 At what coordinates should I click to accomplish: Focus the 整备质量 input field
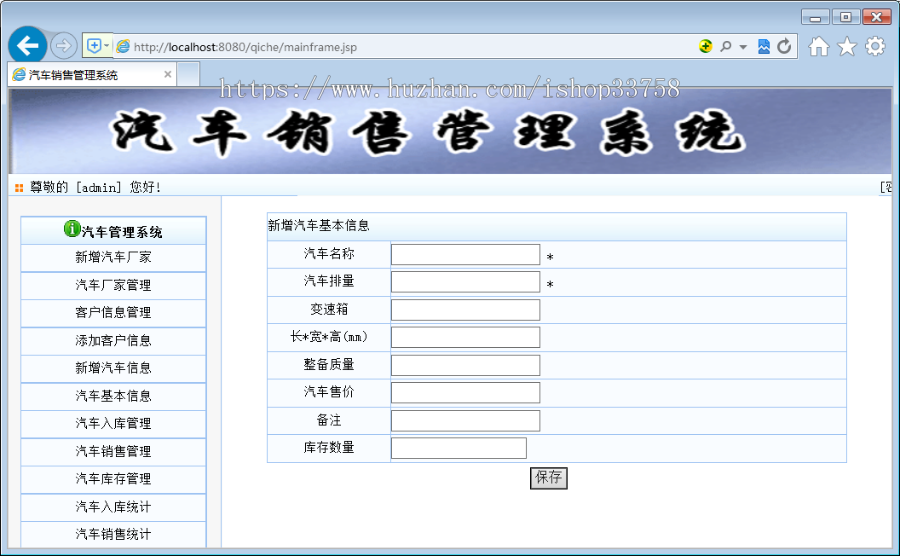coord(465,366)
